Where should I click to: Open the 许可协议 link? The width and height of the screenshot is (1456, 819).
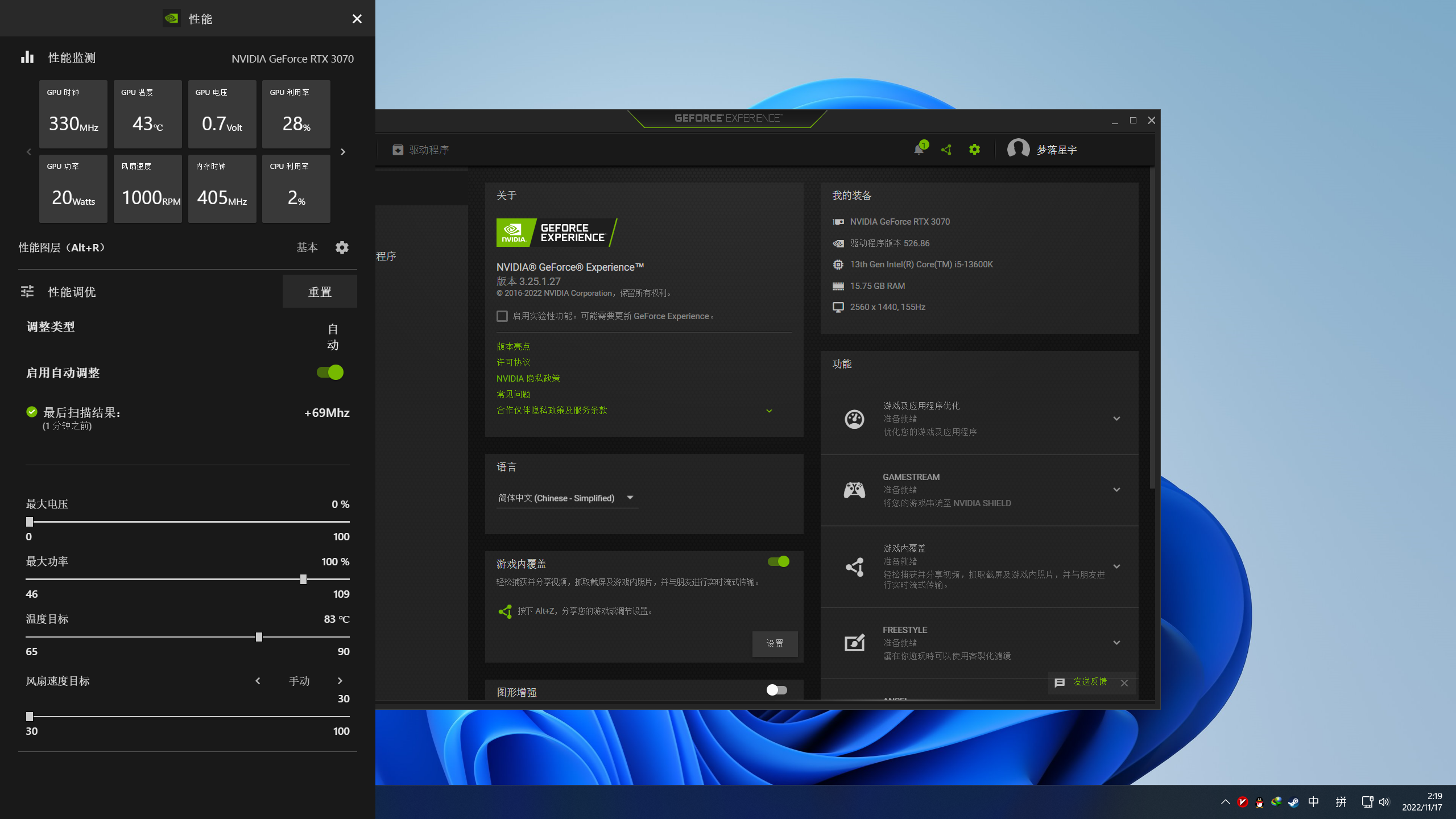(513, 362)
